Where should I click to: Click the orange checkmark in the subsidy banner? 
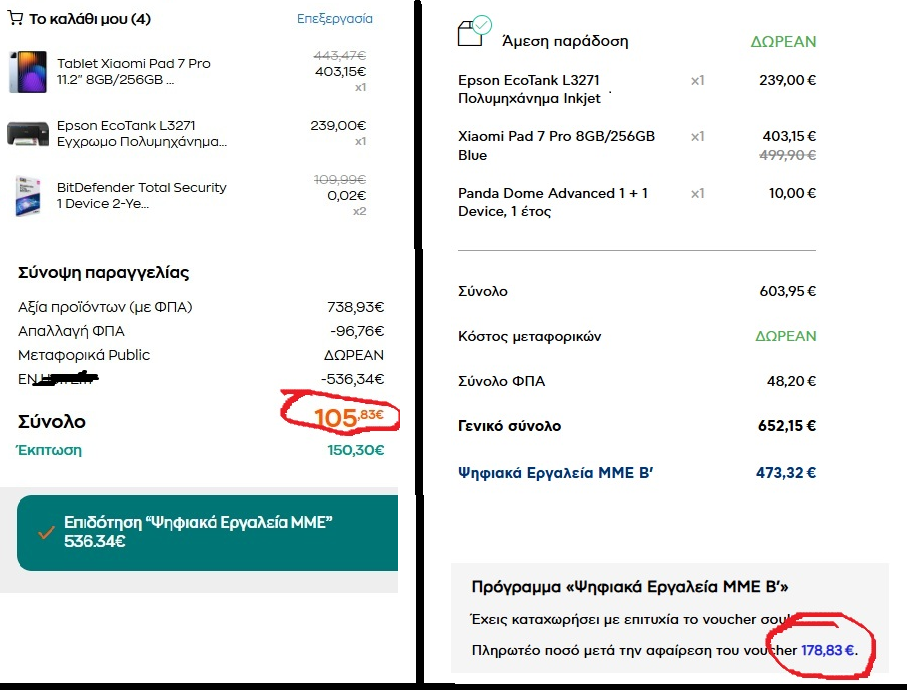46,532
